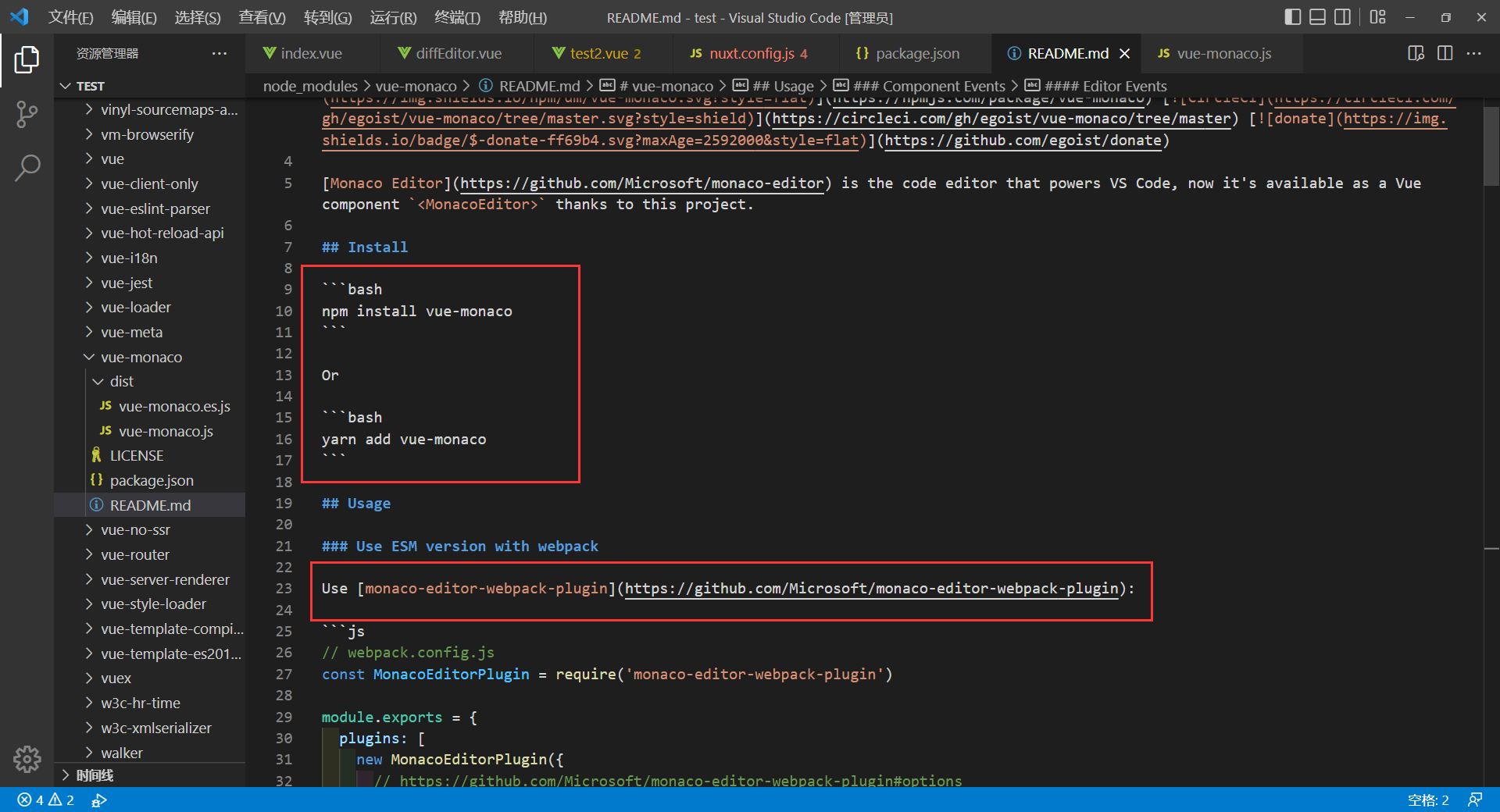The image size is (1500, 812).
Task: Place cursor on 'npm install vue-monaco' line
Action: pyautogui.click(x=417, y=312)
